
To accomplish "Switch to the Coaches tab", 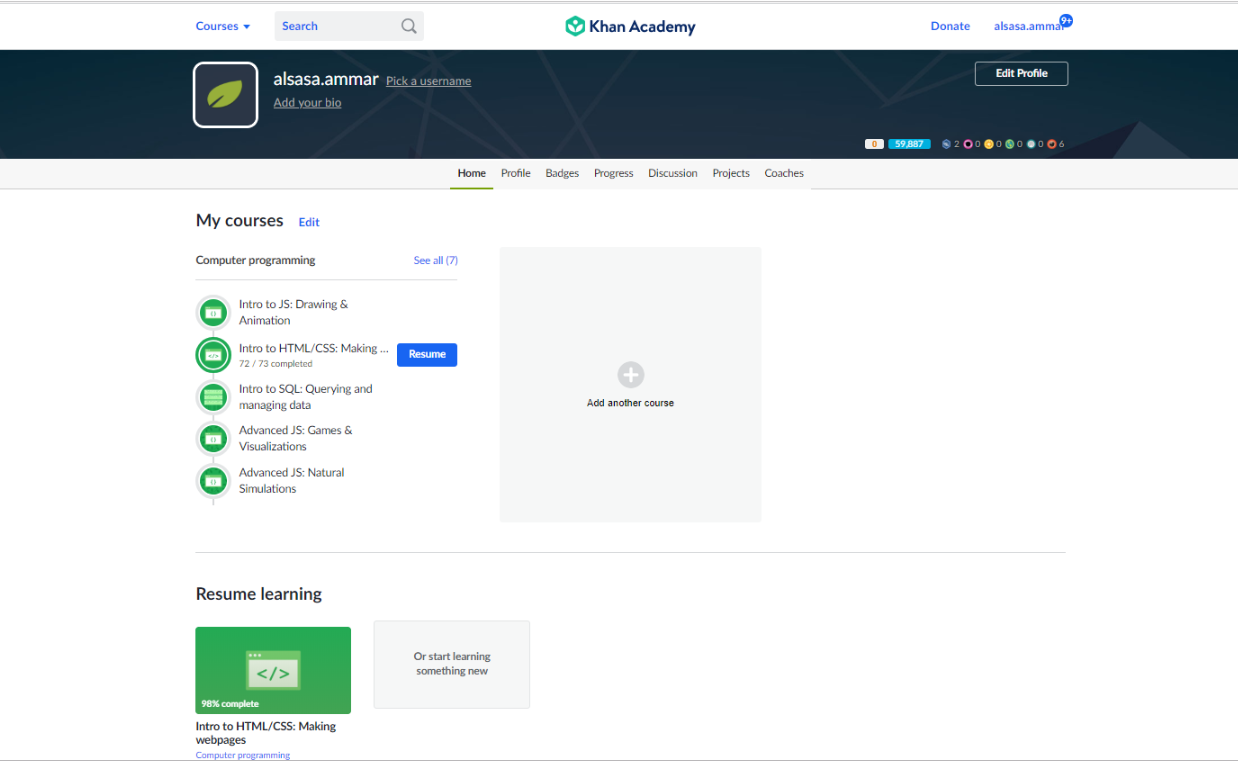I will click(784, 173).
